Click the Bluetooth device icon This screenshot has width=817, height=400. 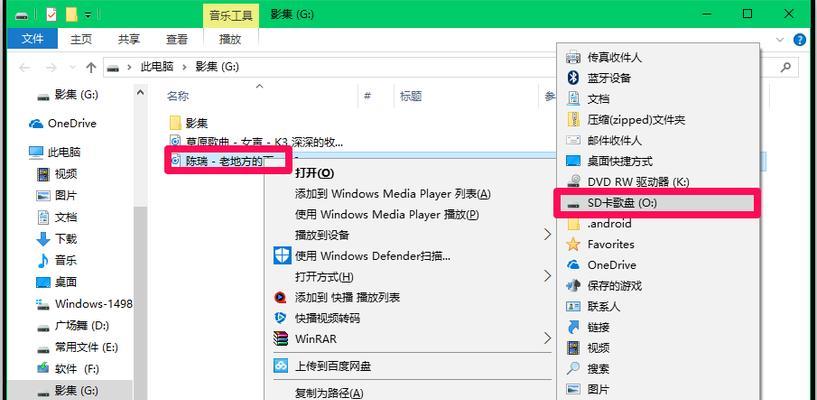point(573,78)
